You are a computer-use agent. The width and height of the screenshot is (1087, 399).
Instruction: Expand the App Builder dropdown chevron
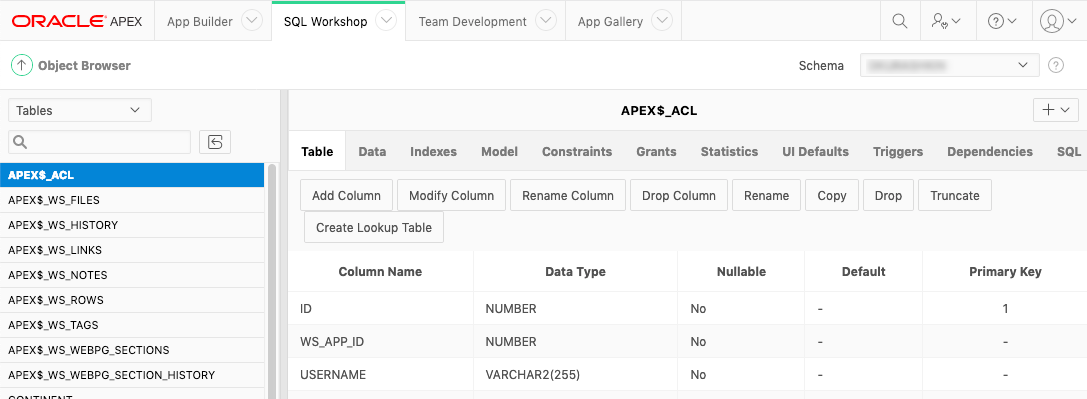coord(252,21)
